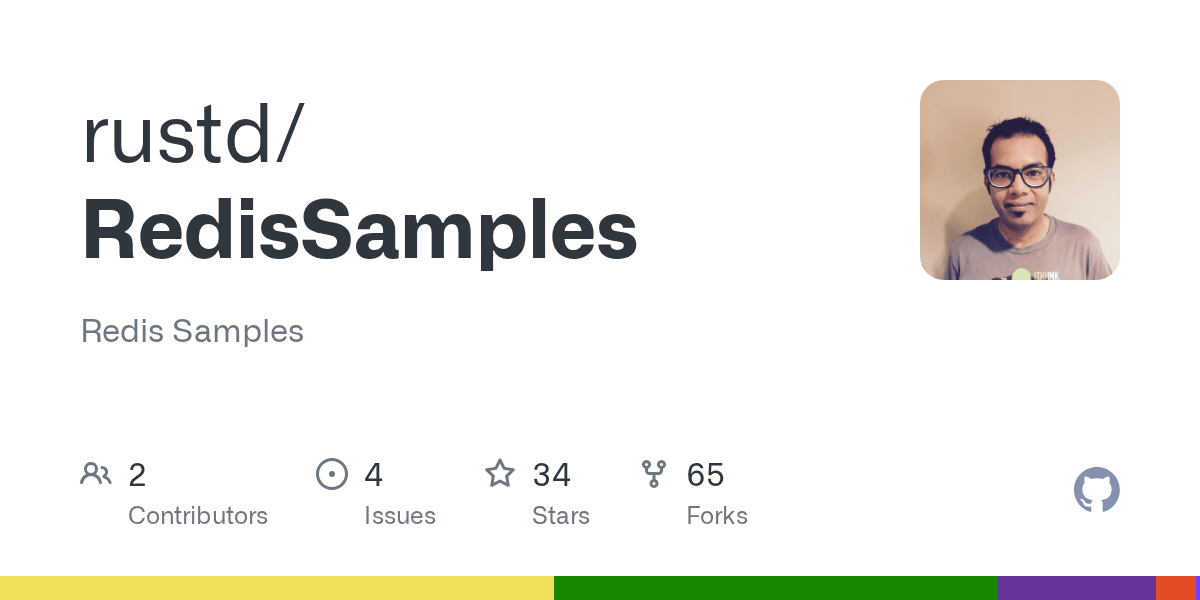Click the contributors count 2
The height and width of the screenshot is (600, 1200).
[137, 475]
